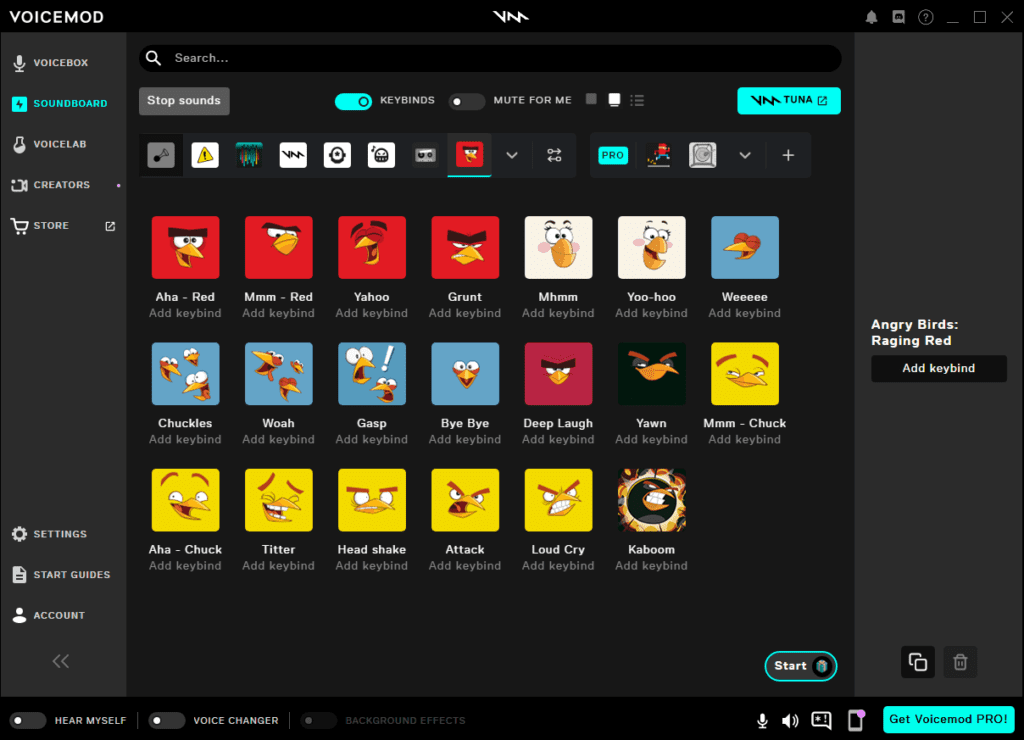Viewport: 1024px width, 740px height.
Task: Collapse the left sidebar with double chevron
Action: click(61, 662)
